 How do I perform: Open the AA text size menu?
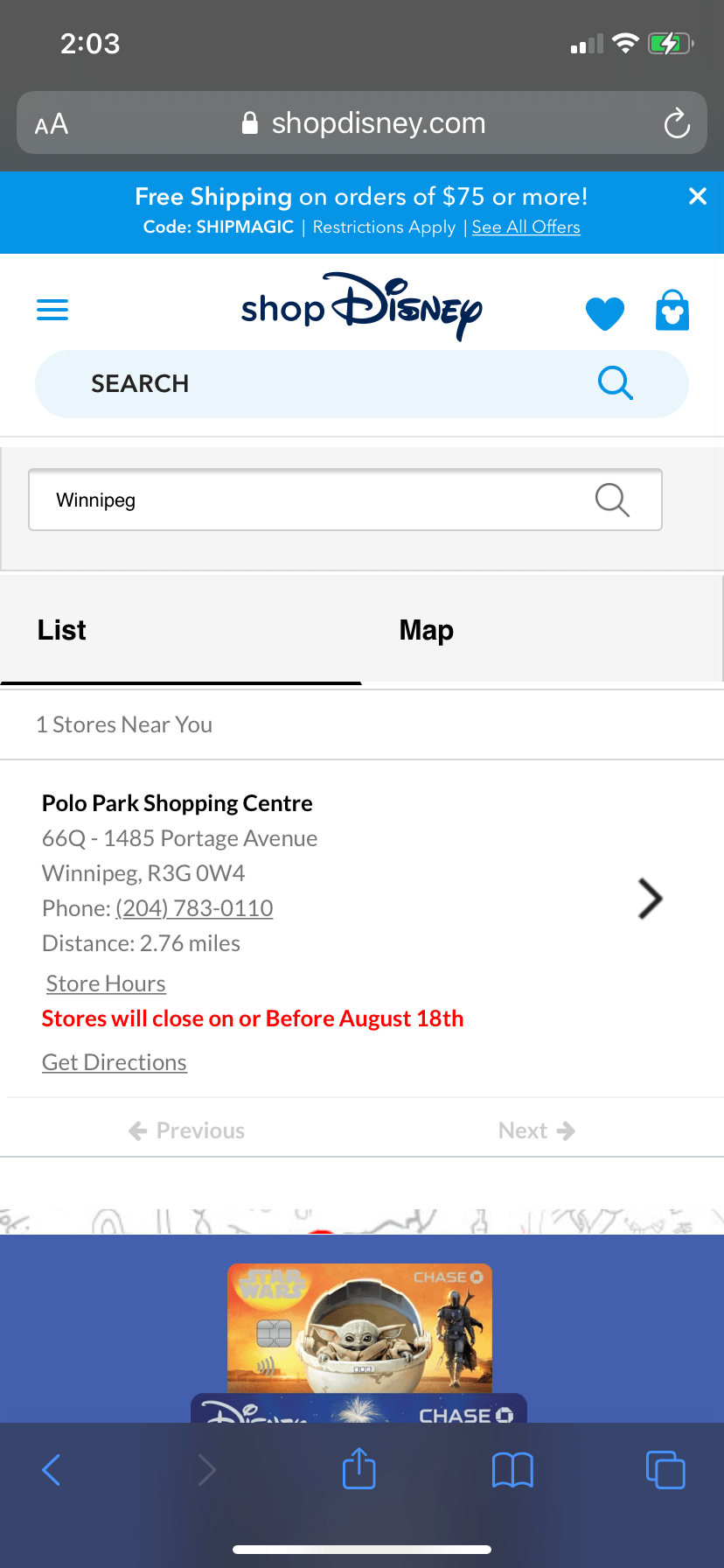point(52,124)
